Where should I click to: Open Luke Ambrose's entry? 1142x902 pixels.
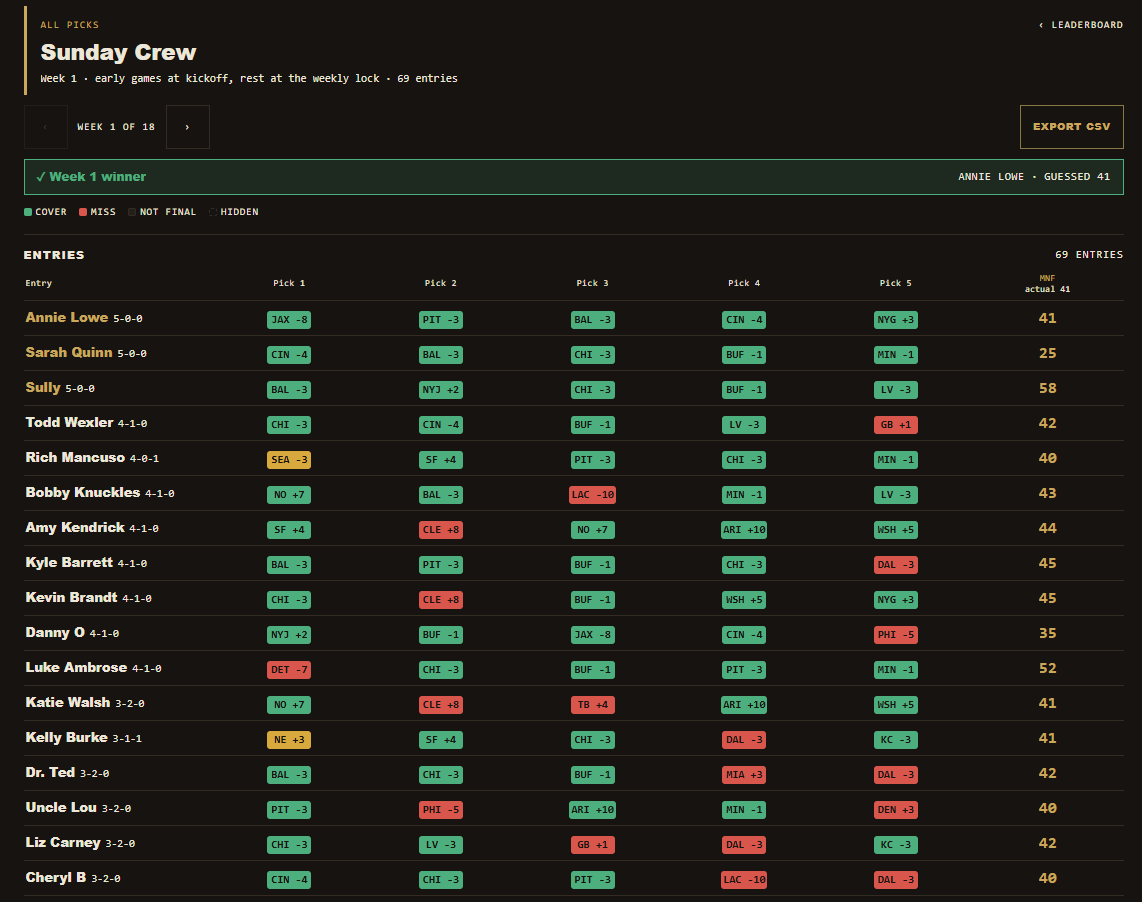76,667
